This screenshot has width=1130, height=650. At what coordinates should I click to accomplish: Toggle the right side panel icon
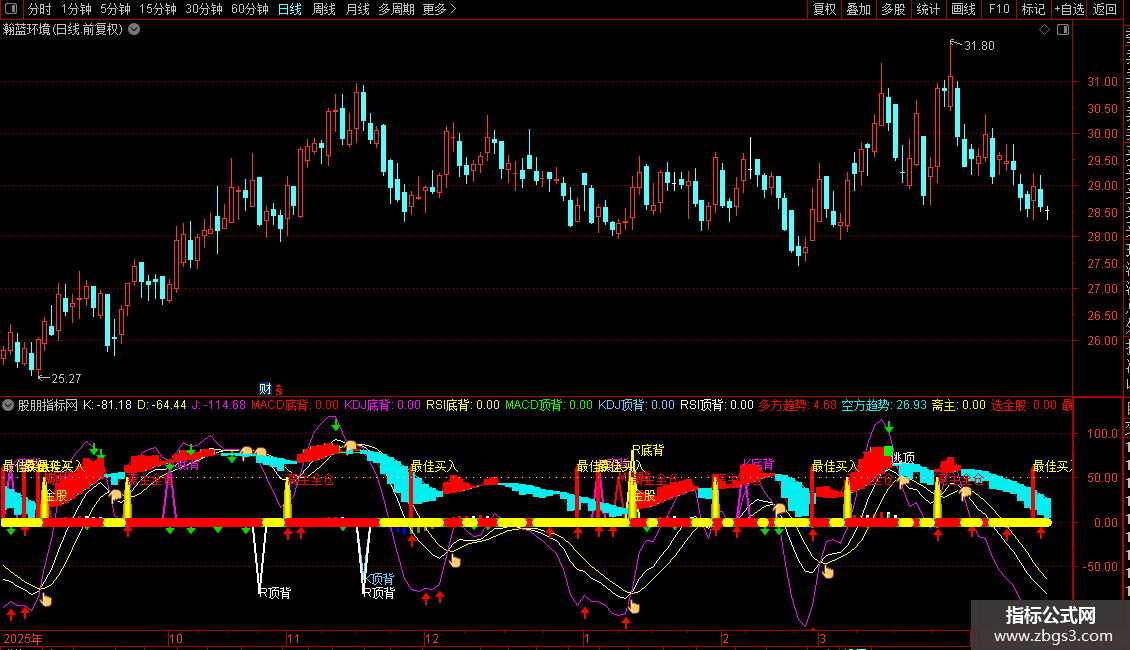coord(1062,30)
